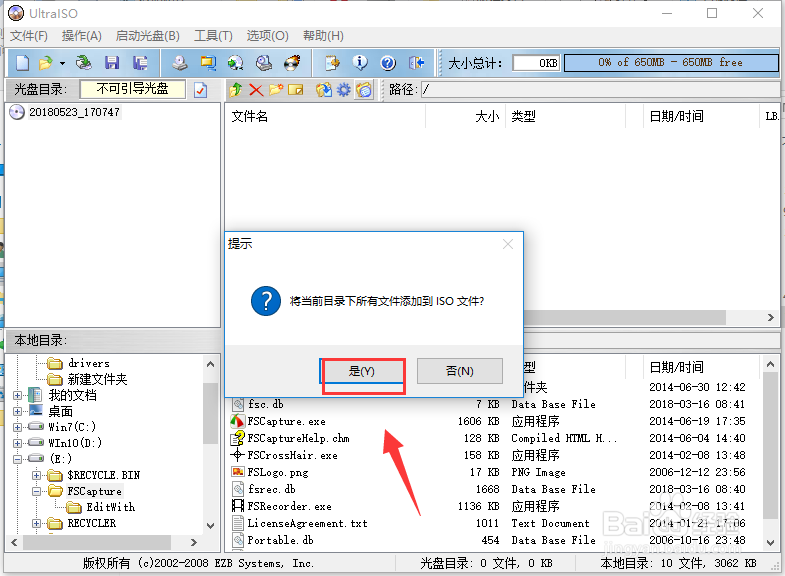This screenshot has height=576, width=785.
Task: Open the 操作(A) menu
Action: 82,36
